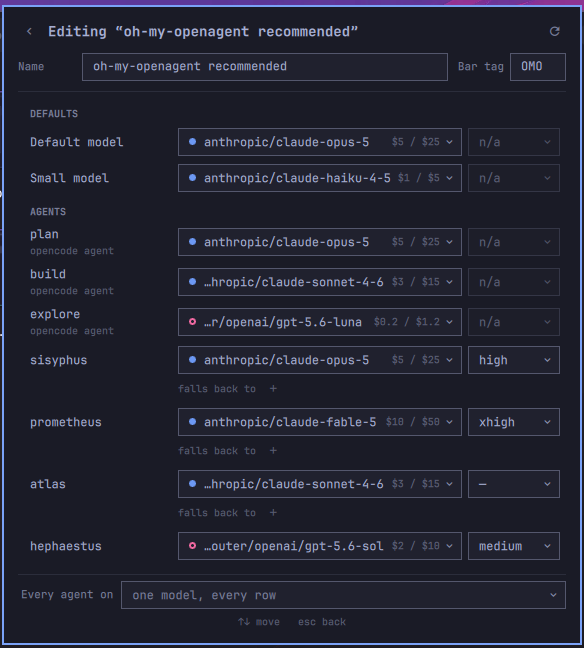Click the refresh icon in the header
This screenshot has height=648, width=584.
pos(555,31)
